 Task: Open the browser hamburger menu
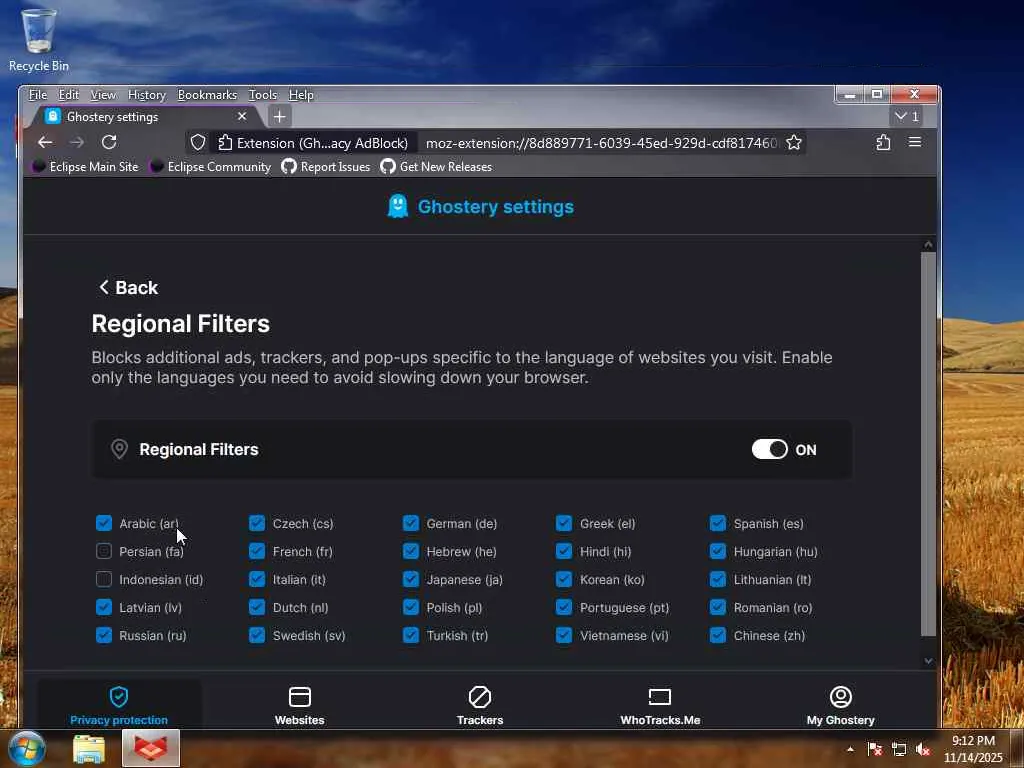[x=915, y=142]
